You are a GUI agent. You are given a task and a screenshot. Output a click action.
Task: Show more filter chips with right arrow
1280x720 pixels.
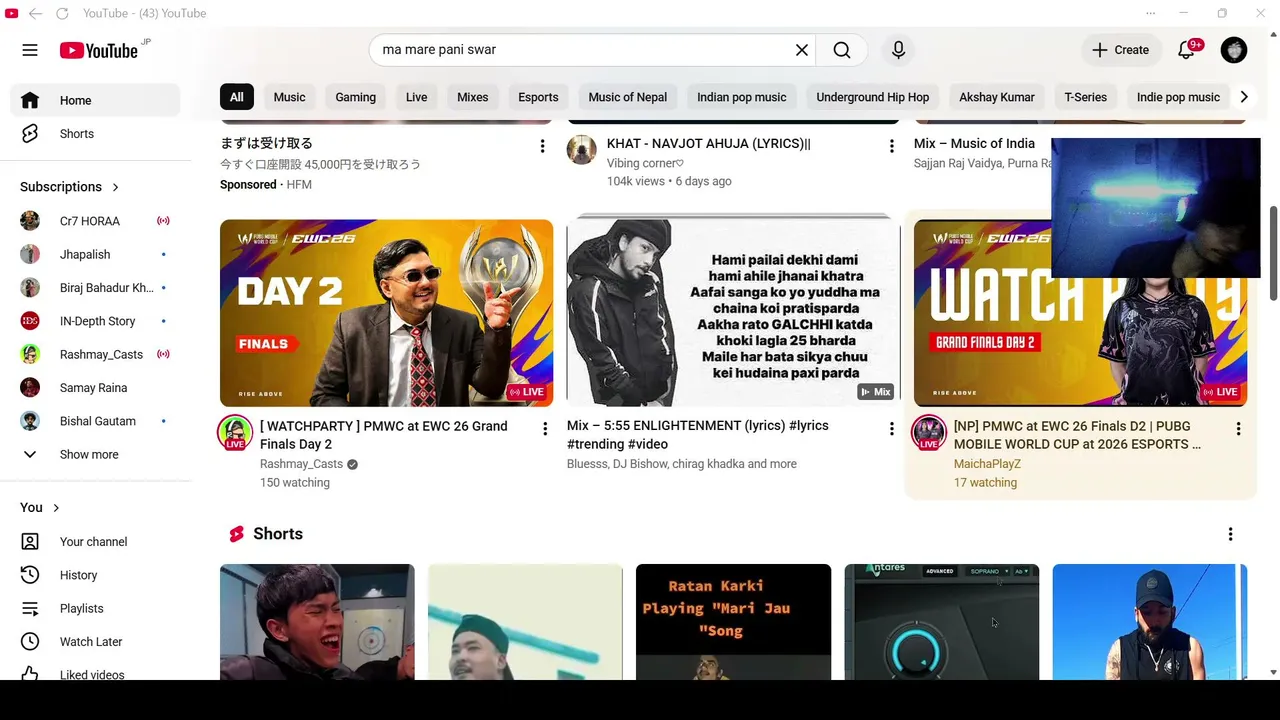pyautogui.click(x=1244, y=97)
